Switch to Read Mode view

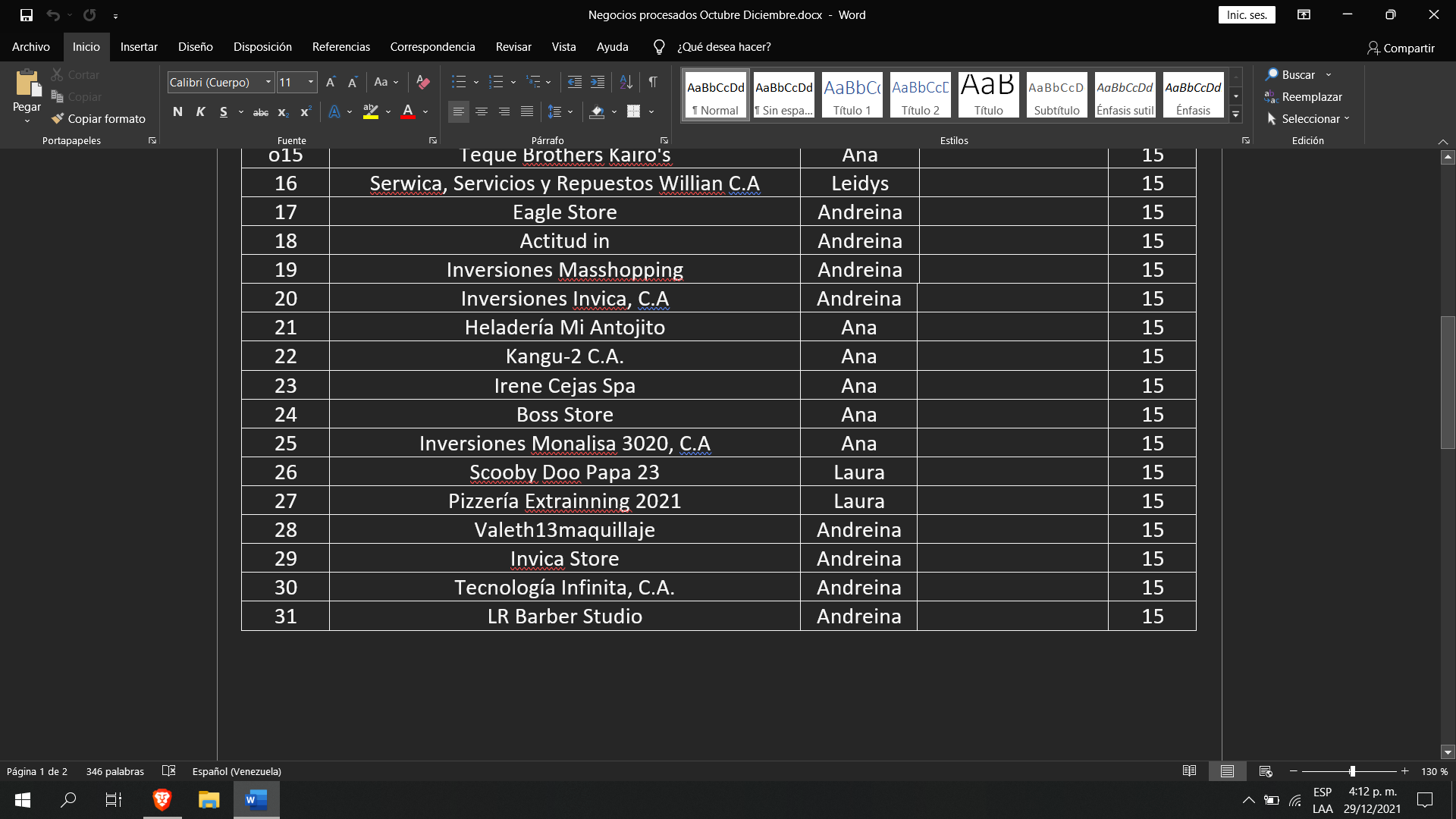tap(1189, 771)
